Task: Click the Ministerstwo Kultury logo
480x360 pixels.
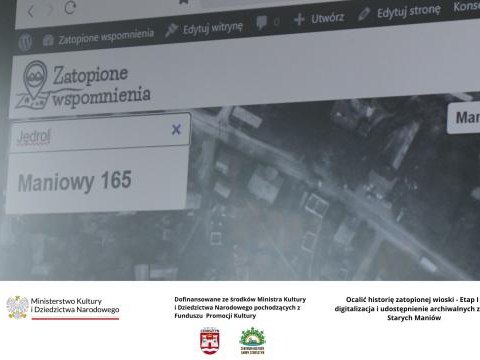Action: 63,308
